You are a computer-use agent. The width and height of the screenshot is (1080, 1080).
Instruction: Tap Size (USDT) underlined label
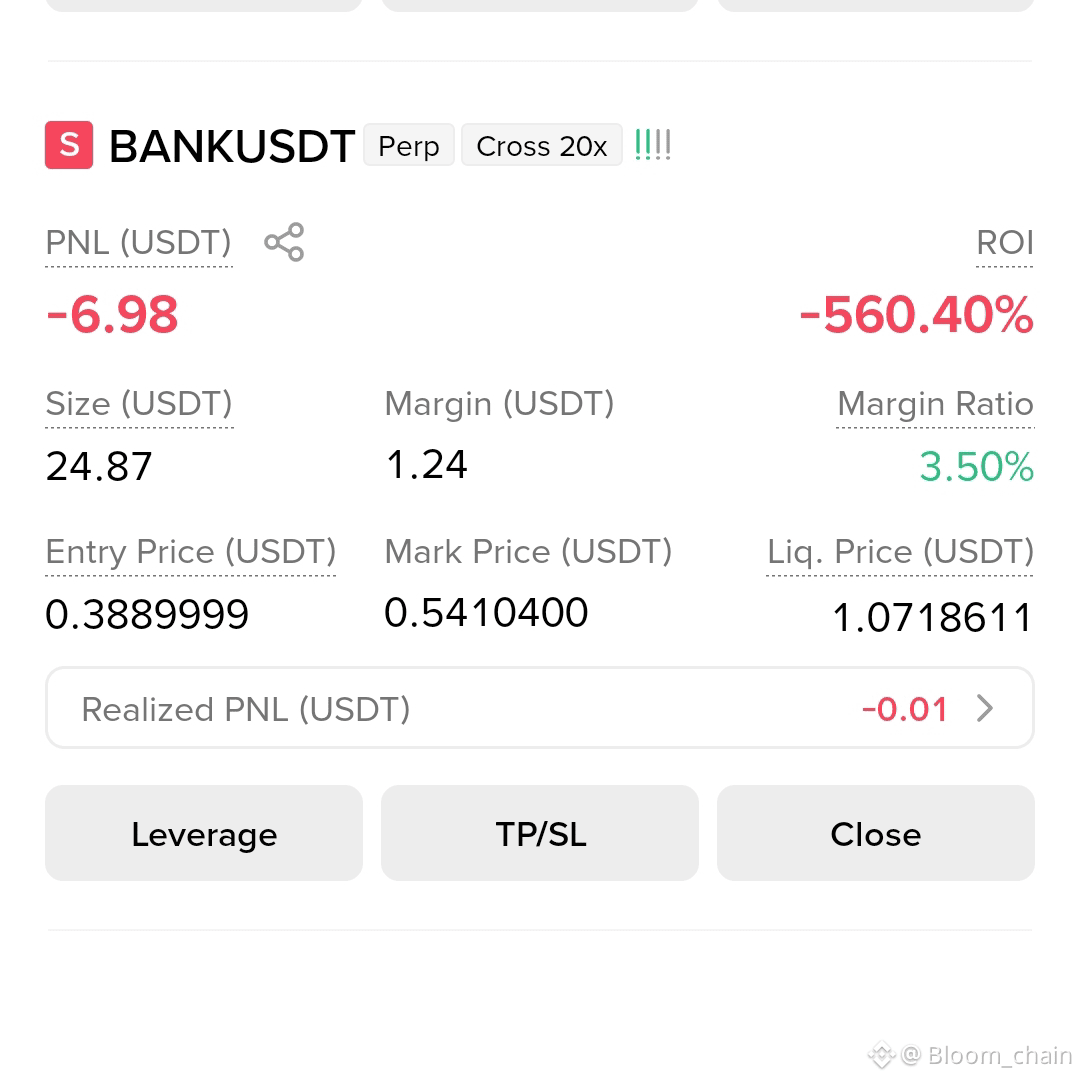pyautogui.click(x=139, y=404)
